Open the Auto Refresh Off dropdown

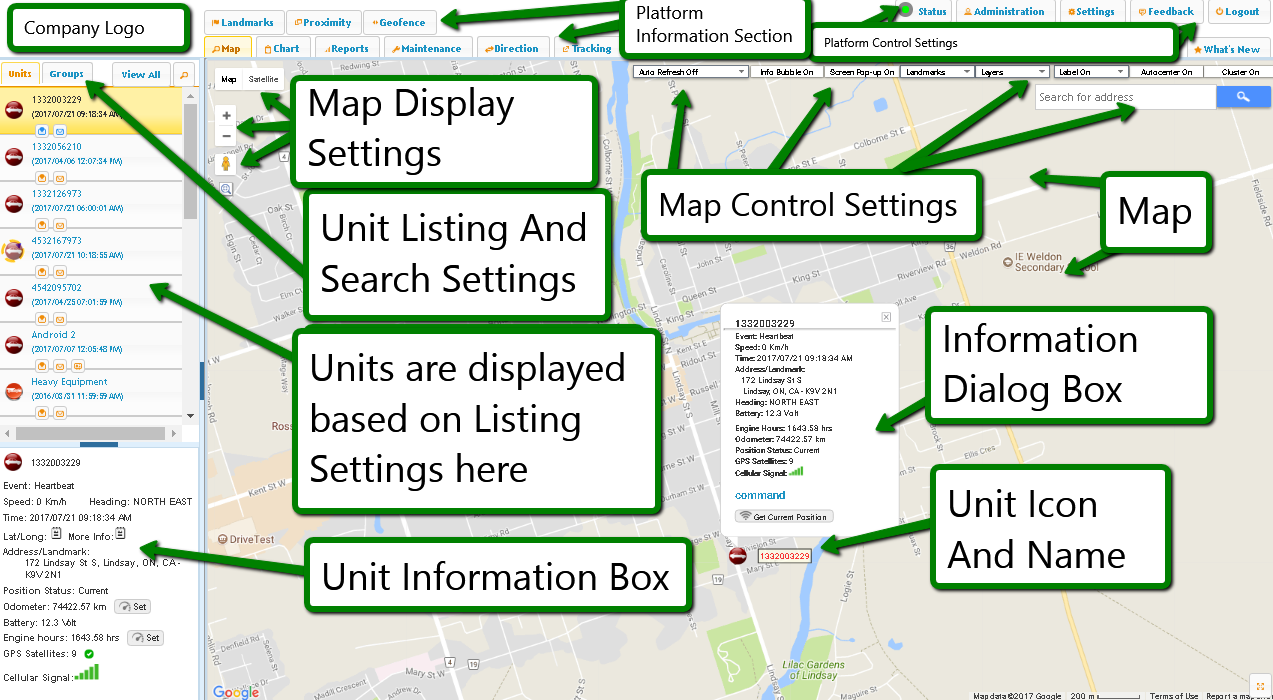692,72
